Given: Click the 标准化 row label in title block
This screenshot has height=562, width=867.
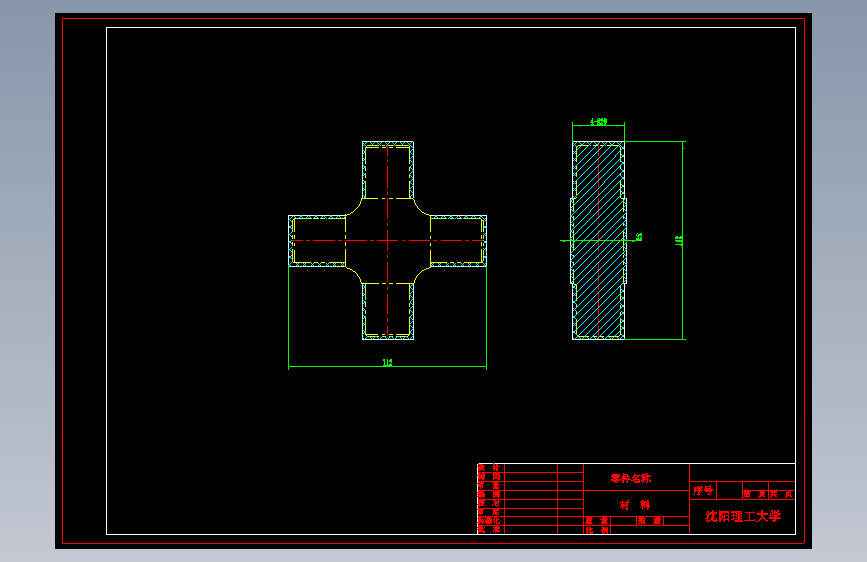Looking at the screenshot, I should (489, 521).
